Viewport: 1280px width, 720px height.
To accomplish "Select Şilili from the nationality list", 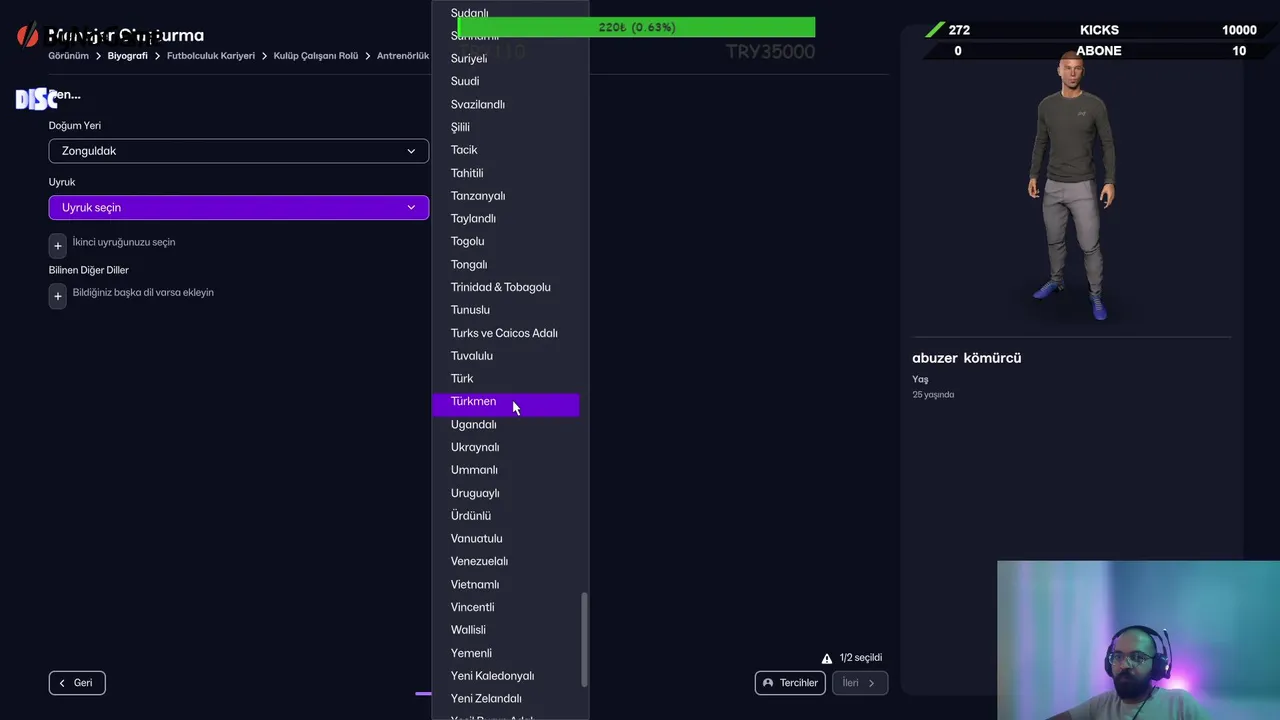I will (505, 127).
